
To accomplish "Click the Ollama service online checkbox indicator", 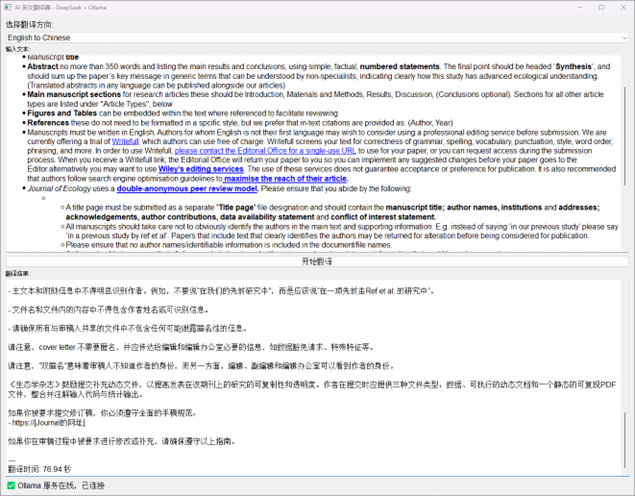I will click(x=11, y=485).
